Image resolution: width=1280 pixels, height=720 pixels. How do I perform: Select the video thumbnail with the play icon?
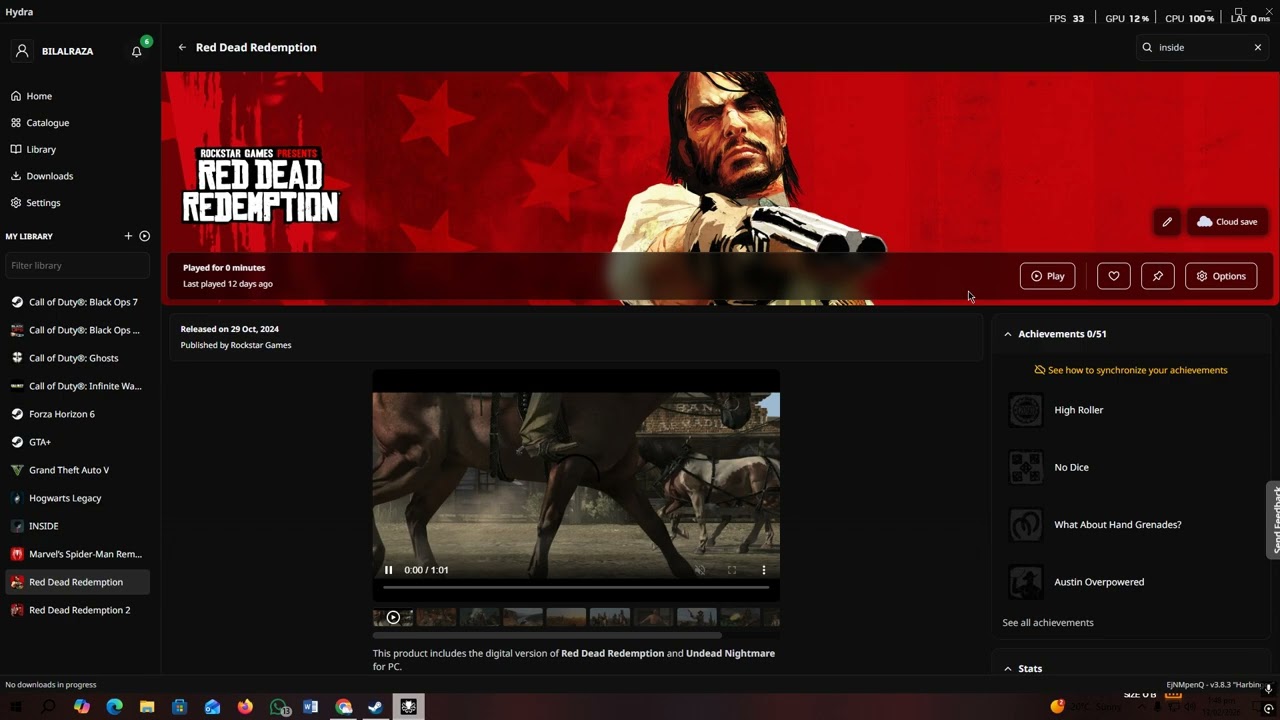(393, 617)
